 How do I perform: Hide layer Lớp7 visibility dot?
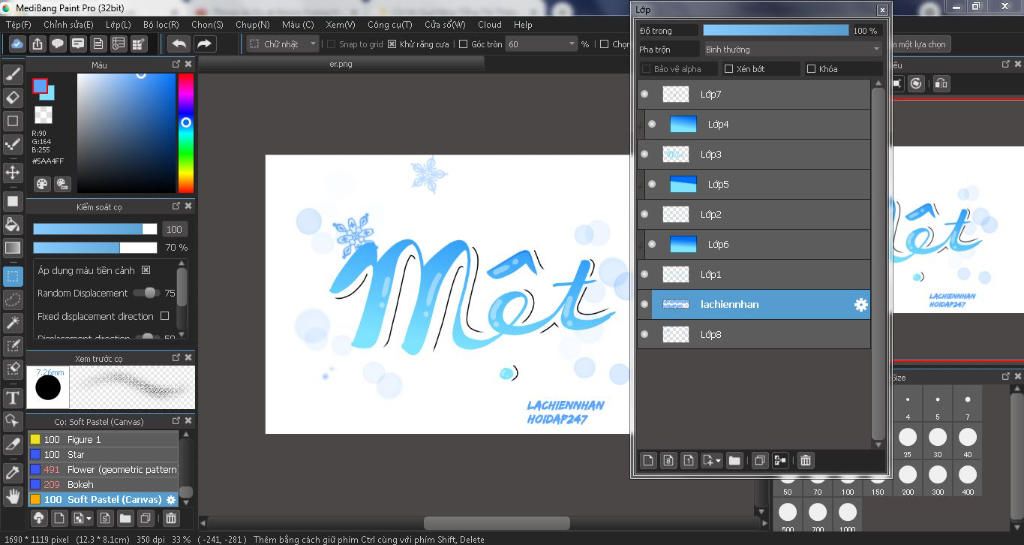click(645, 94)
